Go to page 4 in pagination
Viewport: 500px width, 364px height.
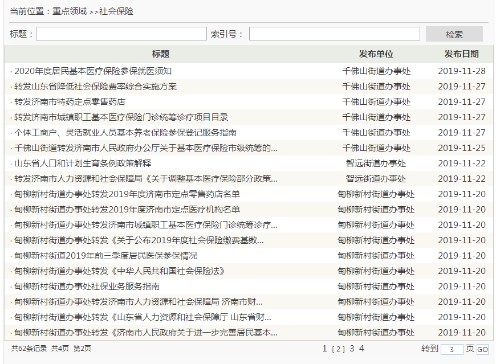point(362,349)
